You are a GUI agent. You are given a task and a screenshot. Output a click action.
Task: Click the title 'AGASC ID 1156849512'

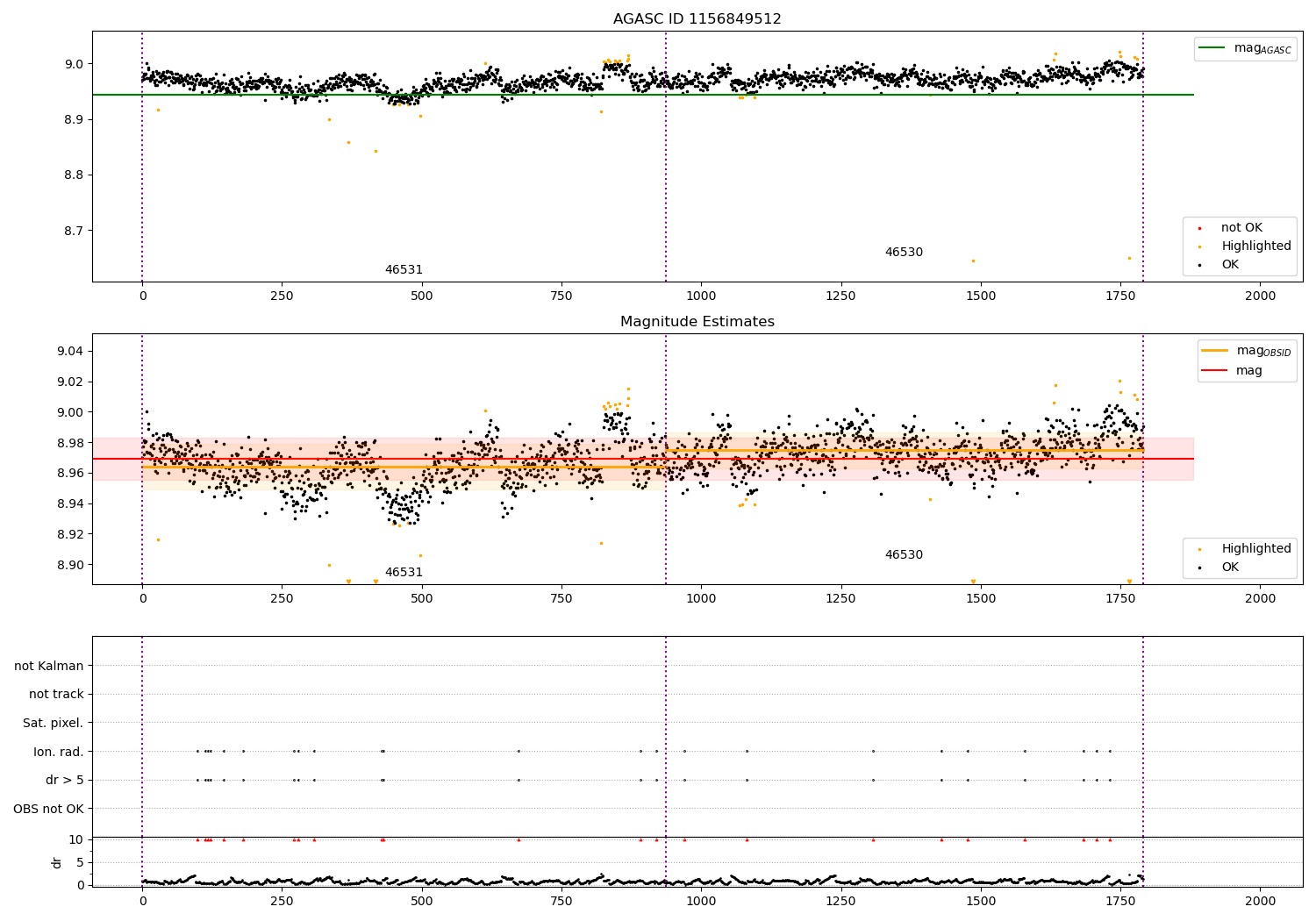pyautogui.click(x=697, y=19)
